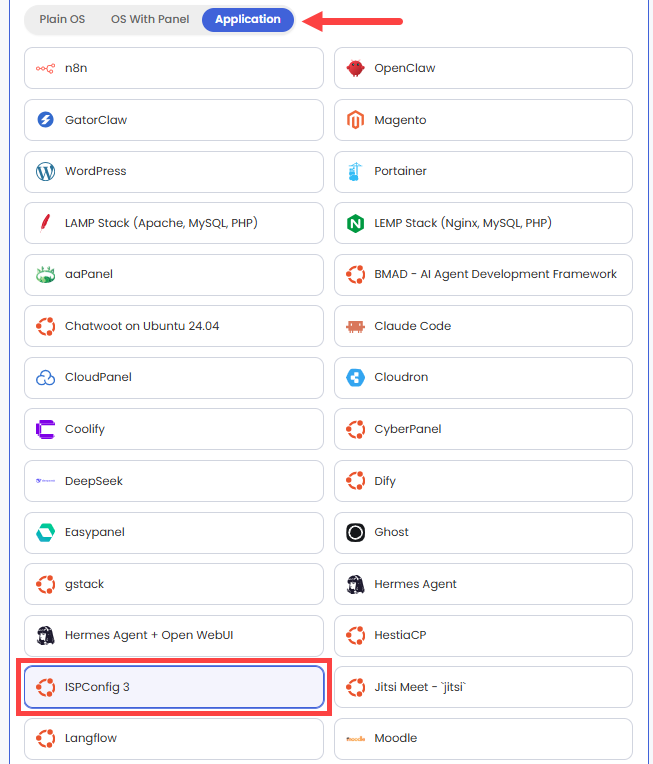Click the 'Dify' label text
The width and height of the screenshot is (653, 764).
point(385,481)
